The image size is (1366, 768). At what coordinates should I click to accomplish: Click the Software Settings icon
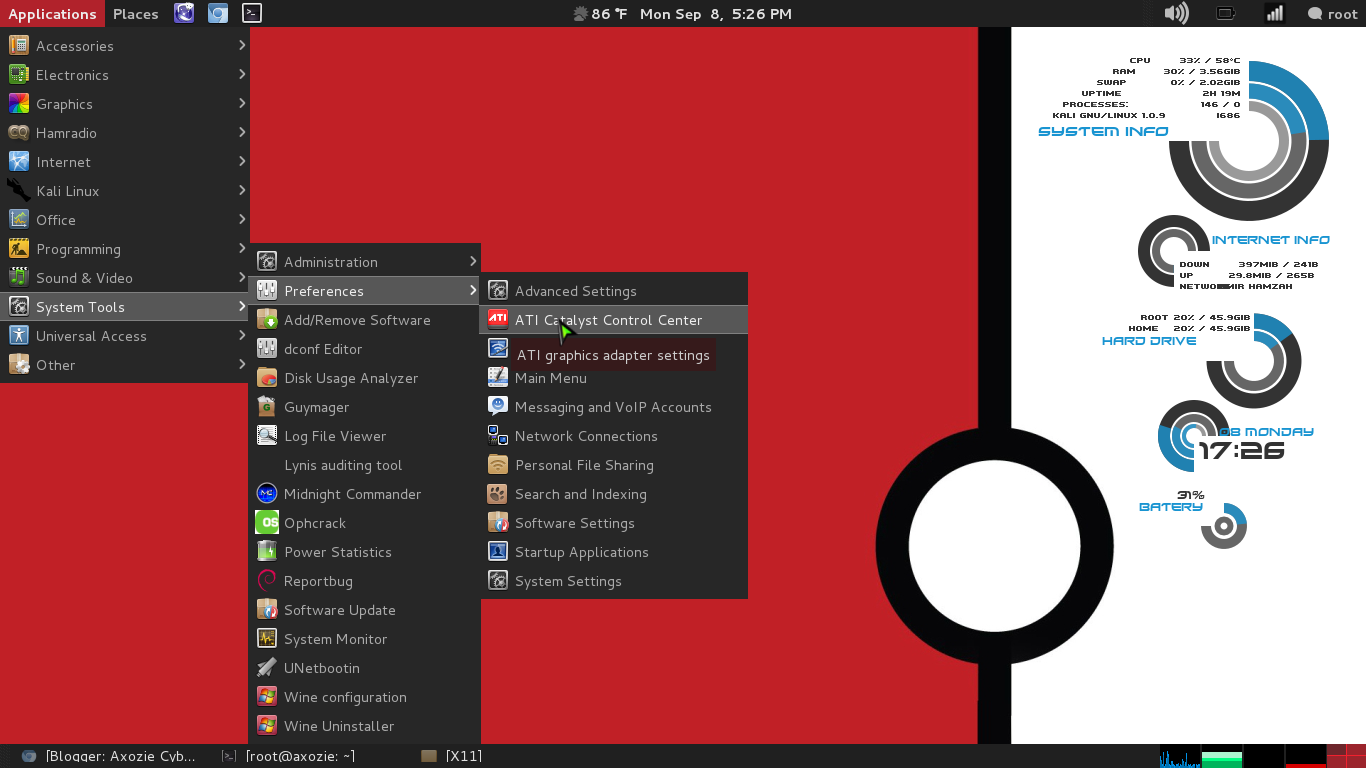point(498,523)
